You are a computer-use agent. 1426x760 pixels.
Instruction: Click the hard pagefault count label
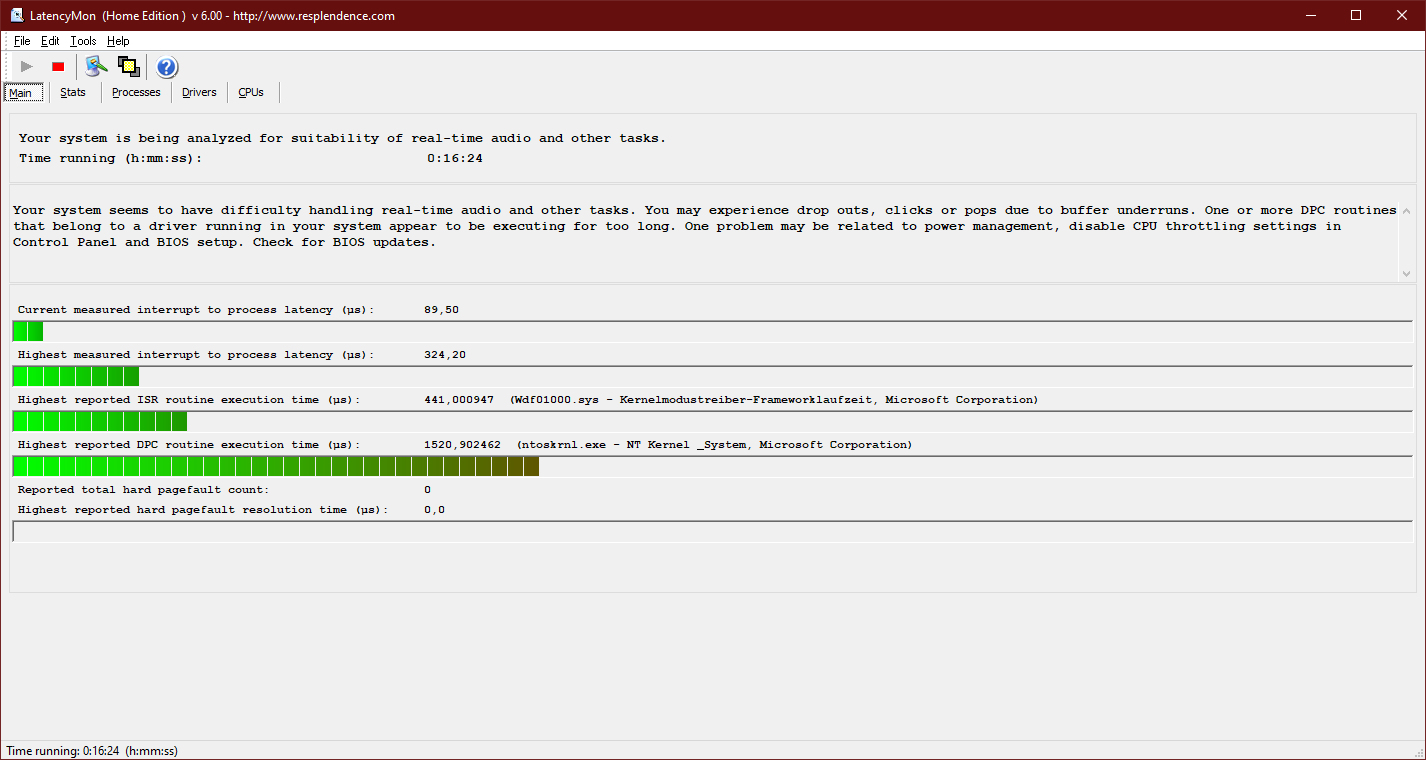143,490
